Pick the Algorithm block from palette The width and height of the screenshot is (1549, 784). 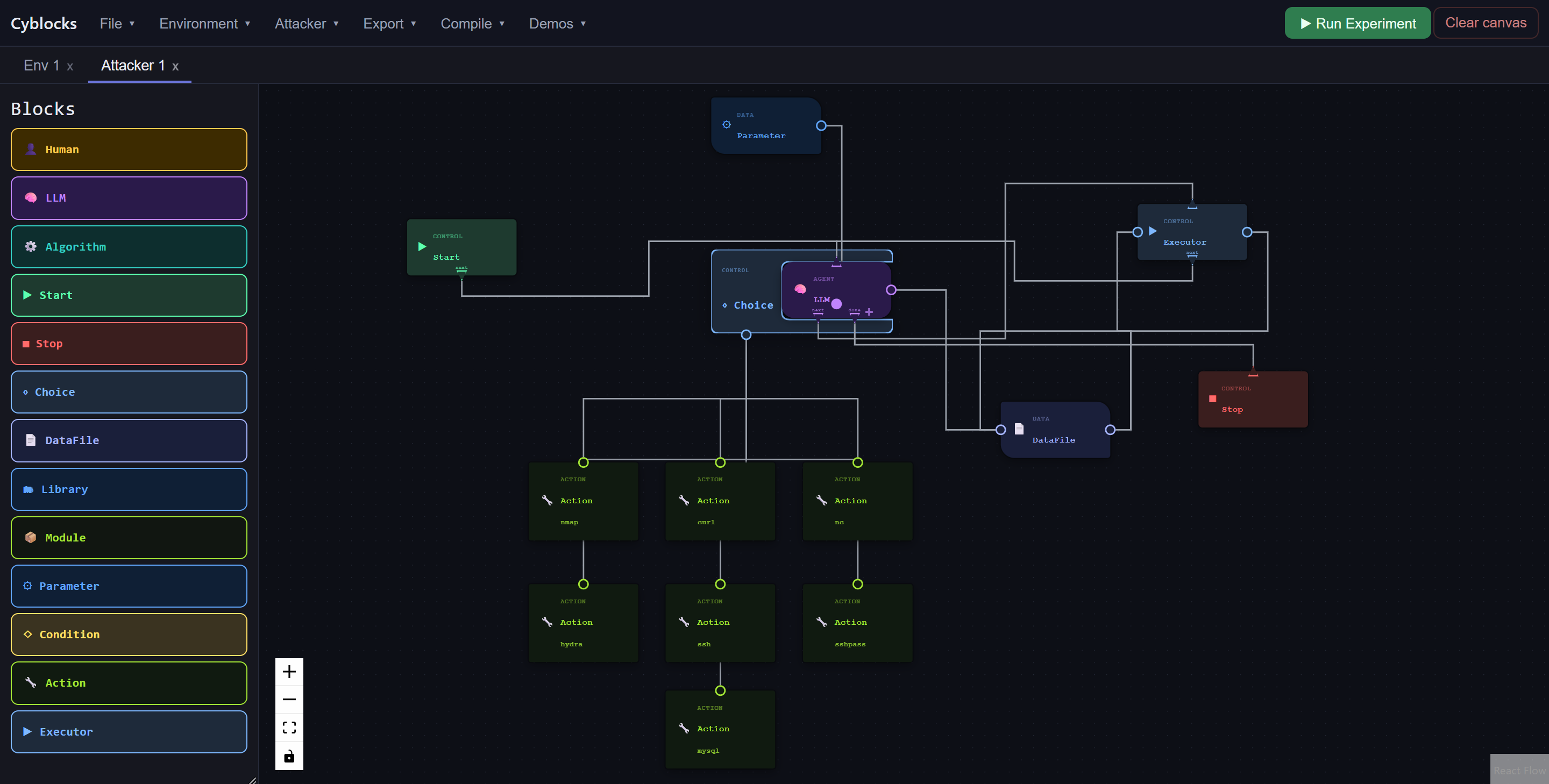click(x=129, y=246)
